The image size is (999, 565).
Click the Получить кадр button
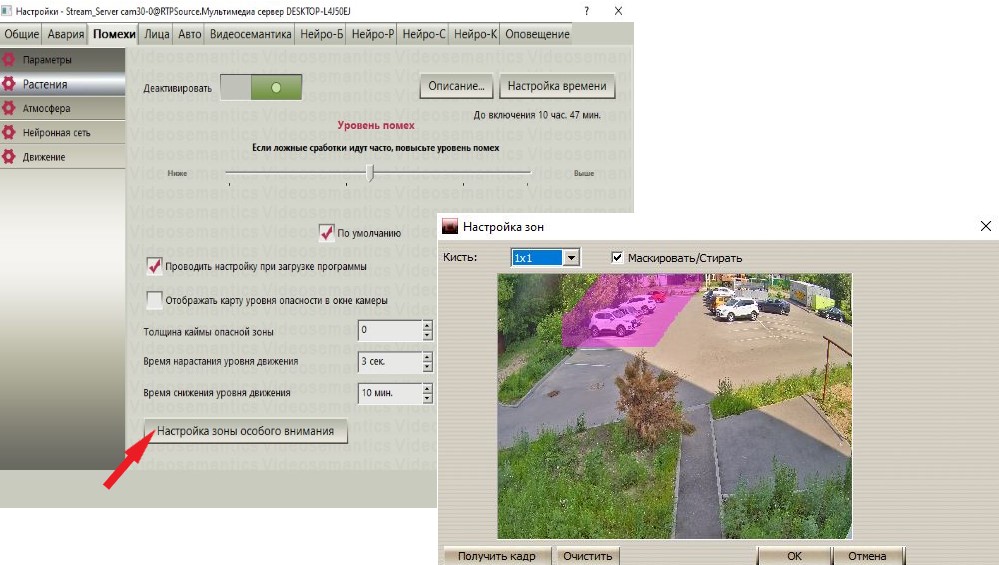point(496,555)
